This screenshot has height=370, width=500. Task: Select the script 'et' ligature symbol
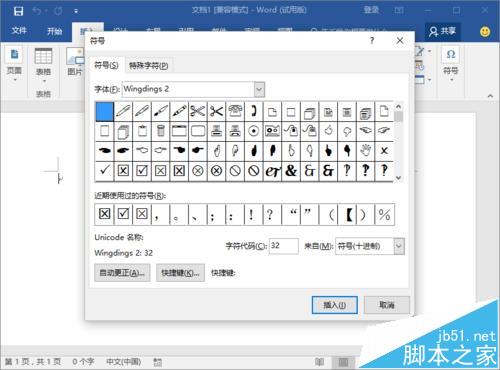(272, 171)
